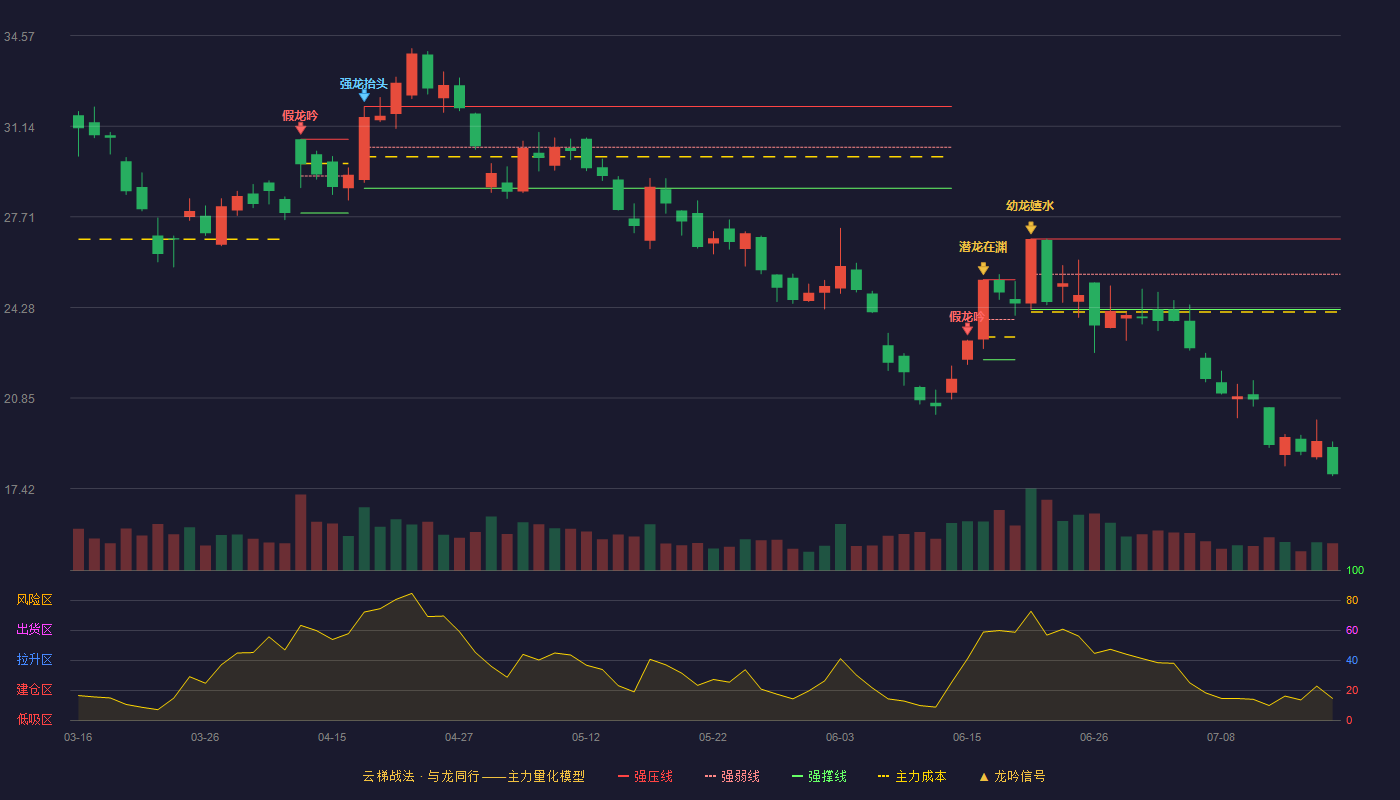Click the blue arrow under 强龙抬头
The width and height of the screenshot is (1400, 800).
click(x=364, y=96)
